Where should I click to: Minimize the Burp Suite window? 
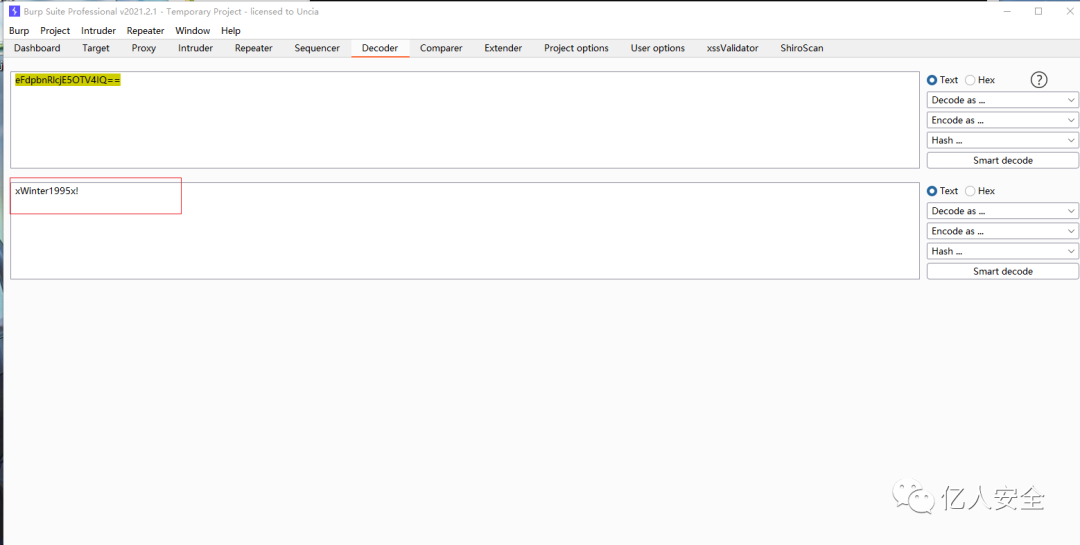coord(1005,11)
